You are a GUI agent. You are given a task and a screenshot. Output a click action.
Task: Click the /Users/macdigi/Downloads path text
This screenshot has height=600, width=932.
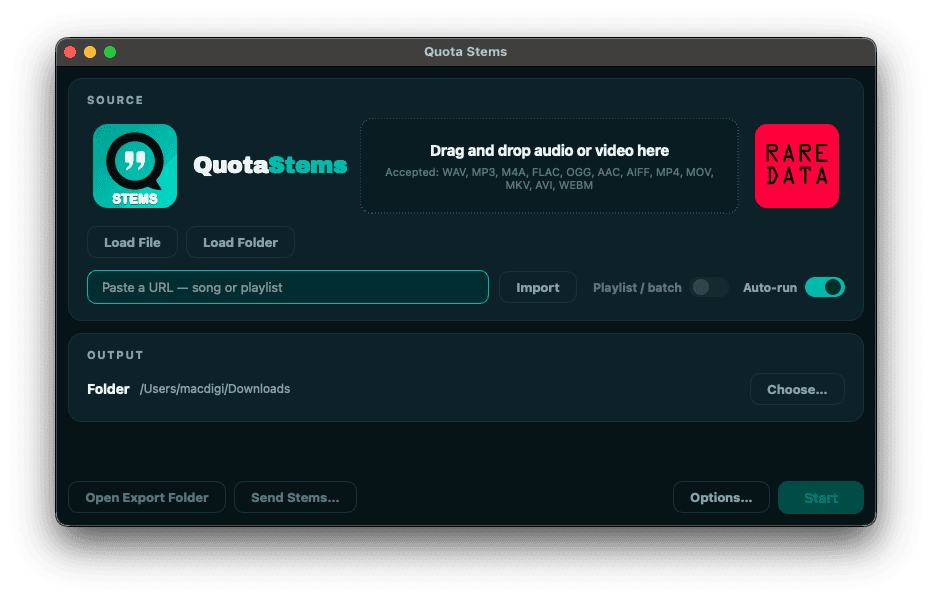click(215, 389)
